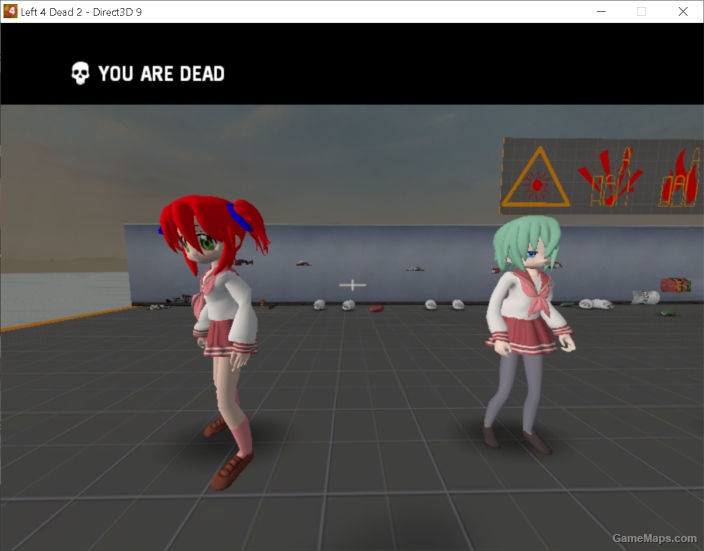Click the maximize button in title bar
Viewport: 704px width, 551px height.
click(641, 12)
